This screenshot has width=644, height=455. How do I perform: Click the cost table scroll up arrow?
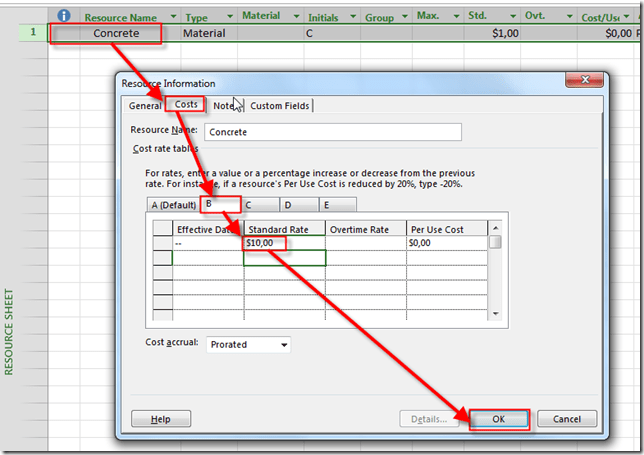click(x=495, y=228)
